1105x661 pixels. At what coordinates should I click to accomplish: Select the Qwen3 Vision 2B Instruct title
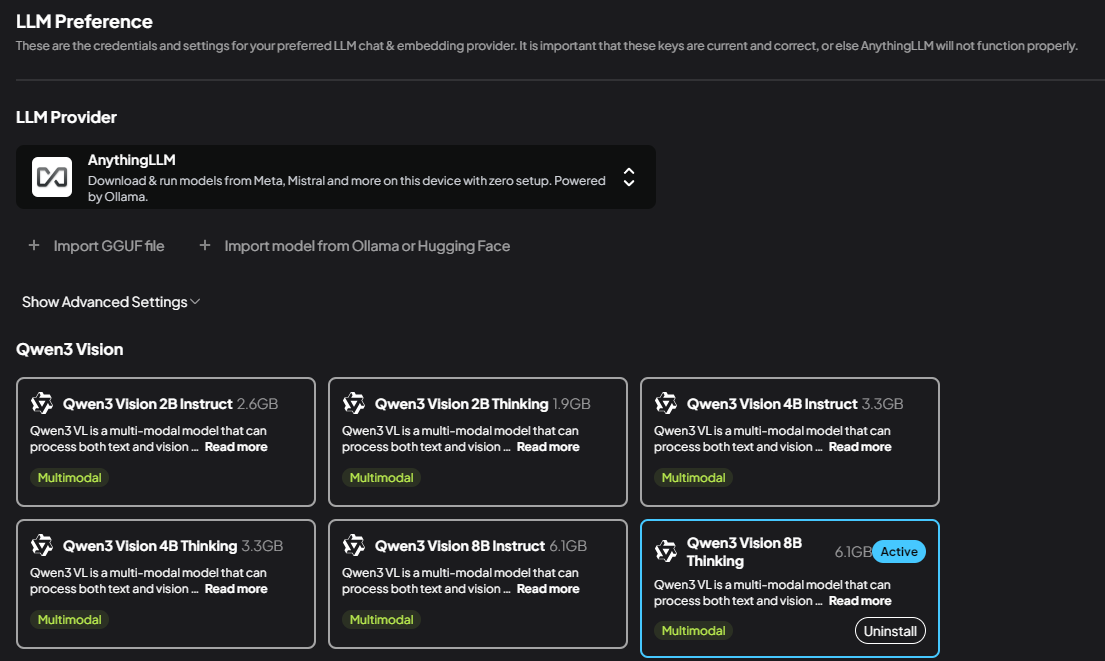[147, 404]
